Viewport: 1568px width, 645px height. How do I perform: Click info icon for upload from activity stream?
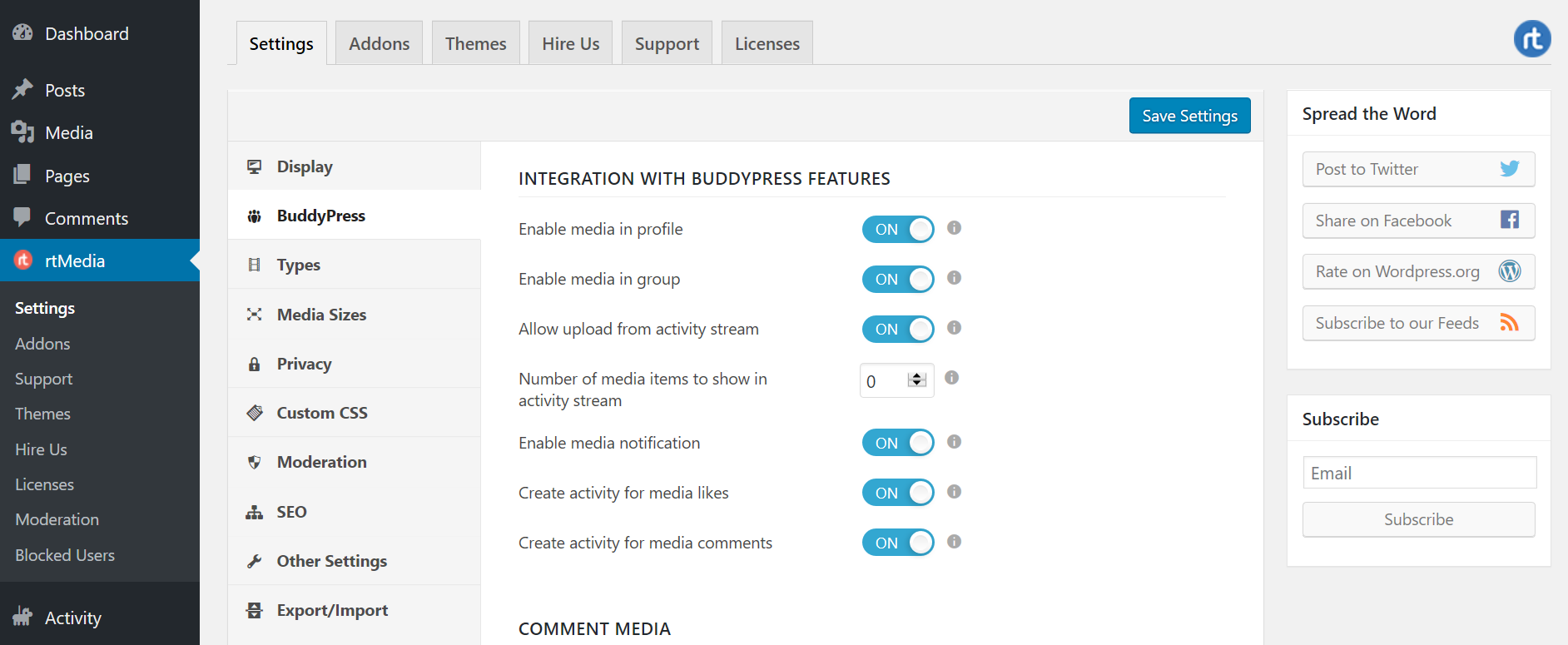pyautogui.click(x=955, y=327)
